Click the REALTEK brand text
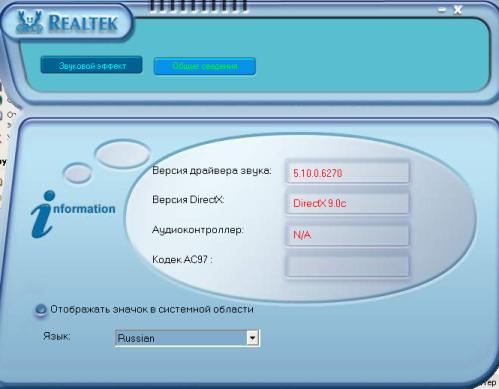The height and width of the screenshot is (389, 499). pos(83,23)
